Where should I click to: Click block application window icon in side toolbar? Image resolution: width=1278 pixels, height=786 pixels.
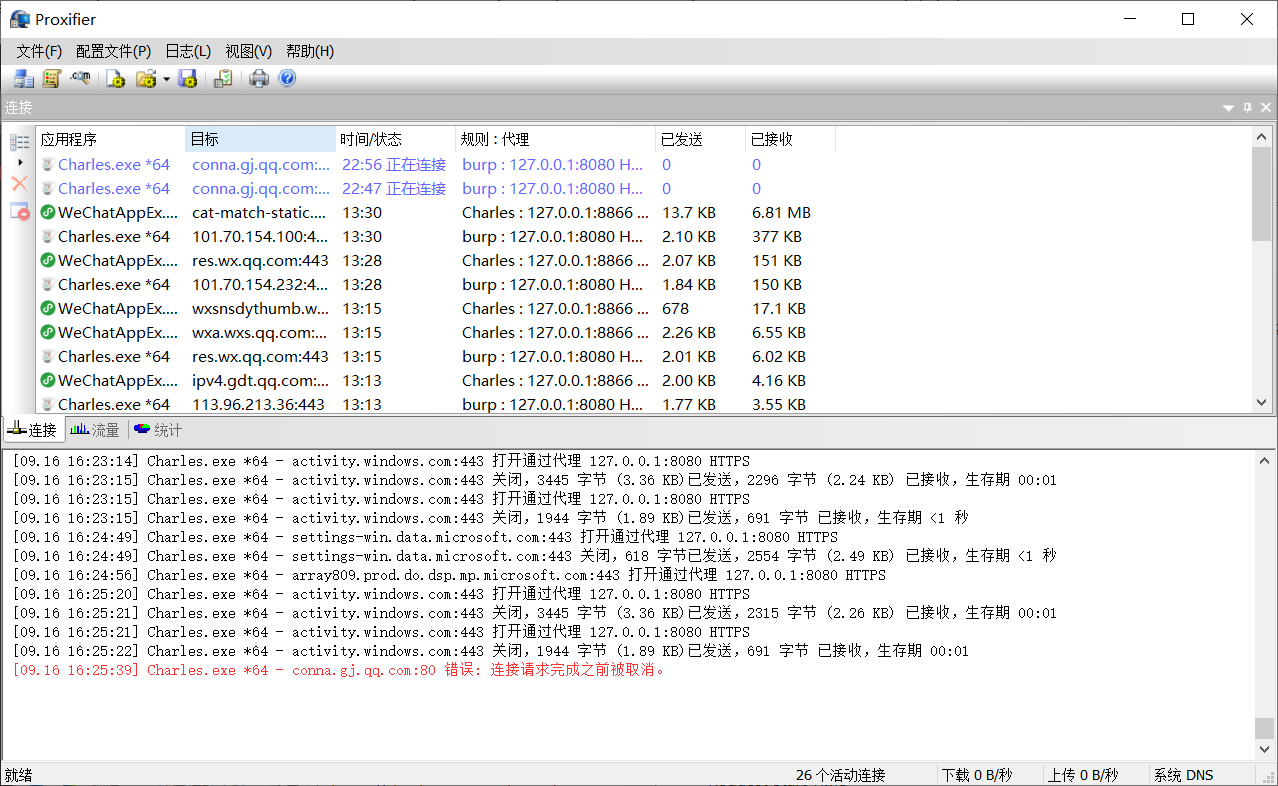point(19,211)
